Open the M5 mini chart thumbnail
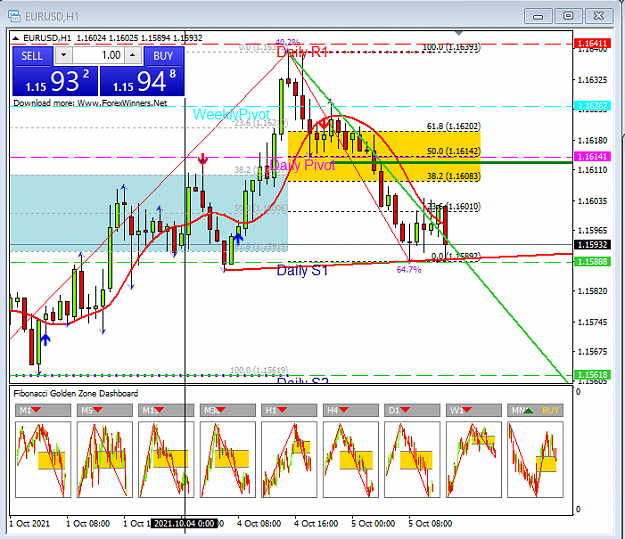 click(104, 459)
